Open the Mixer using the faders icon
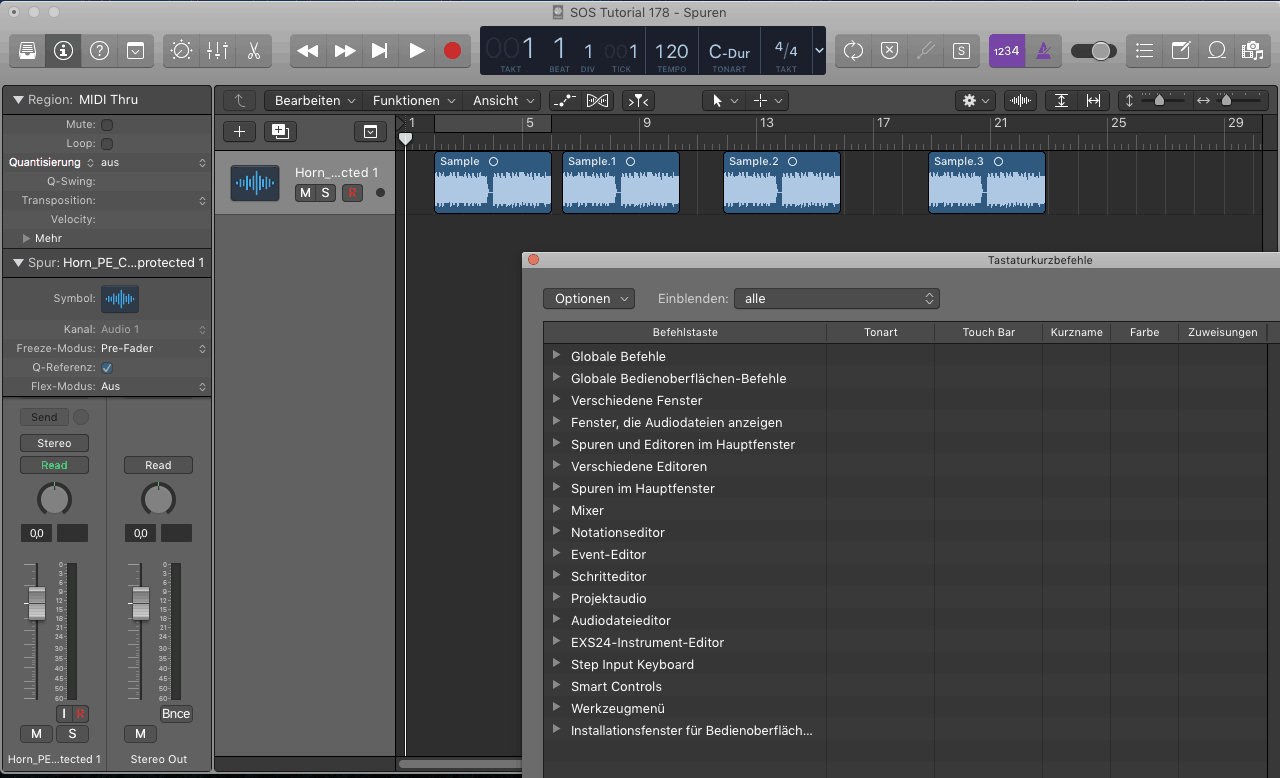The image size is (1280, 778). pos(217,50)
